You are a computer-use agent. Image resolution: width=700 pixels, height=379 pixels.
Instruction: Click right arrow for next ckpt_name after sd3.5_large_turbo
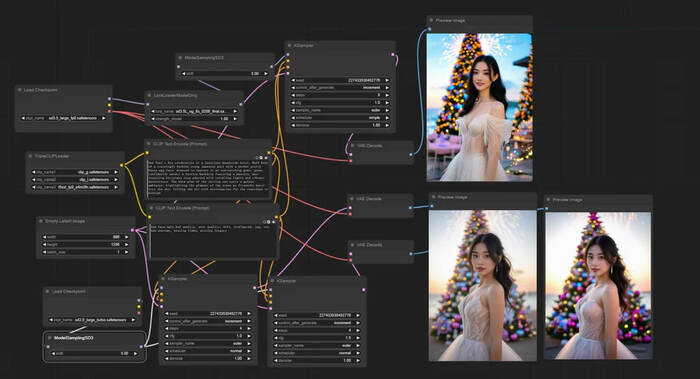pos(133,320)
